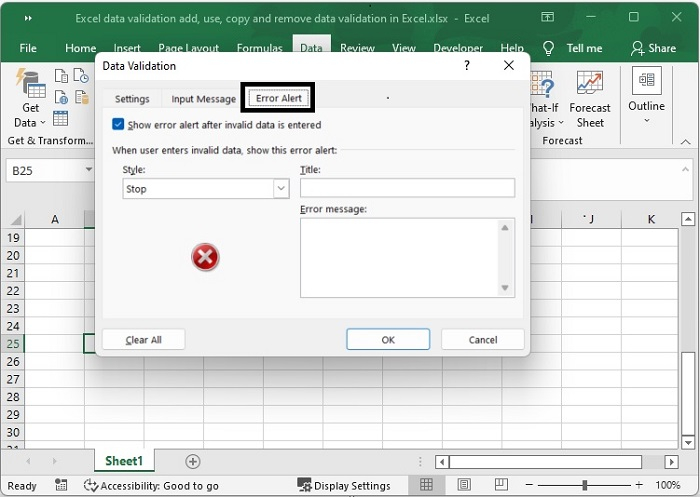Select the Sheet1 tab

point(124,461)
